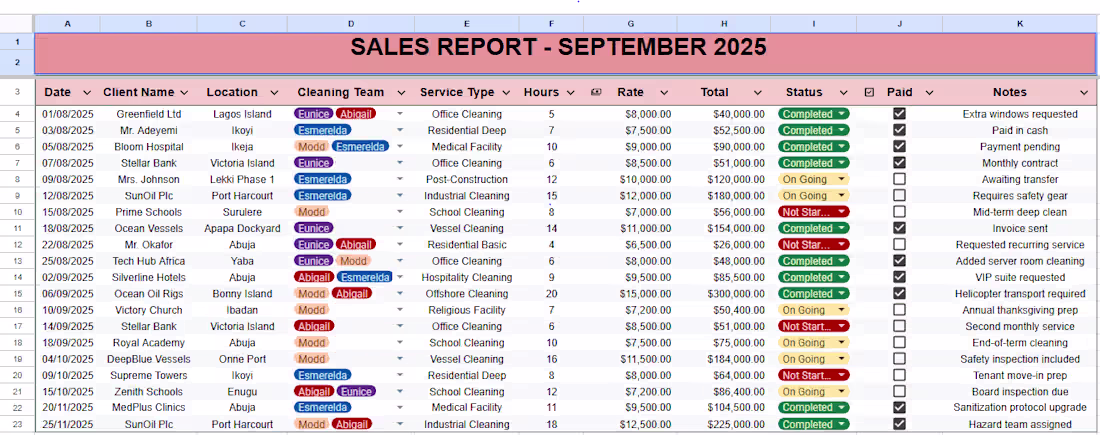Uncheck Paid box for Ocean Vessels
Viewport: 1100px width, 435px height.
[899, 228]
